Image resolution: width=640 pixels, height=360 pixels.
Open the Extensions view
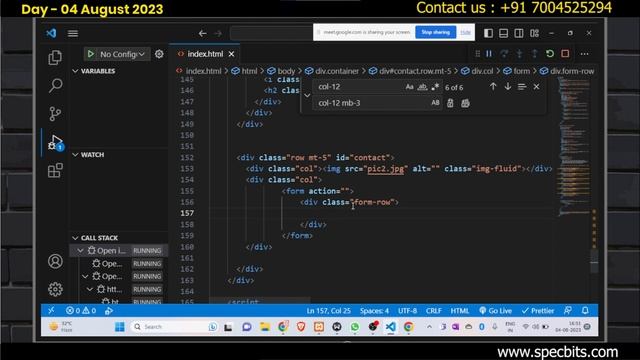[55, 171]
